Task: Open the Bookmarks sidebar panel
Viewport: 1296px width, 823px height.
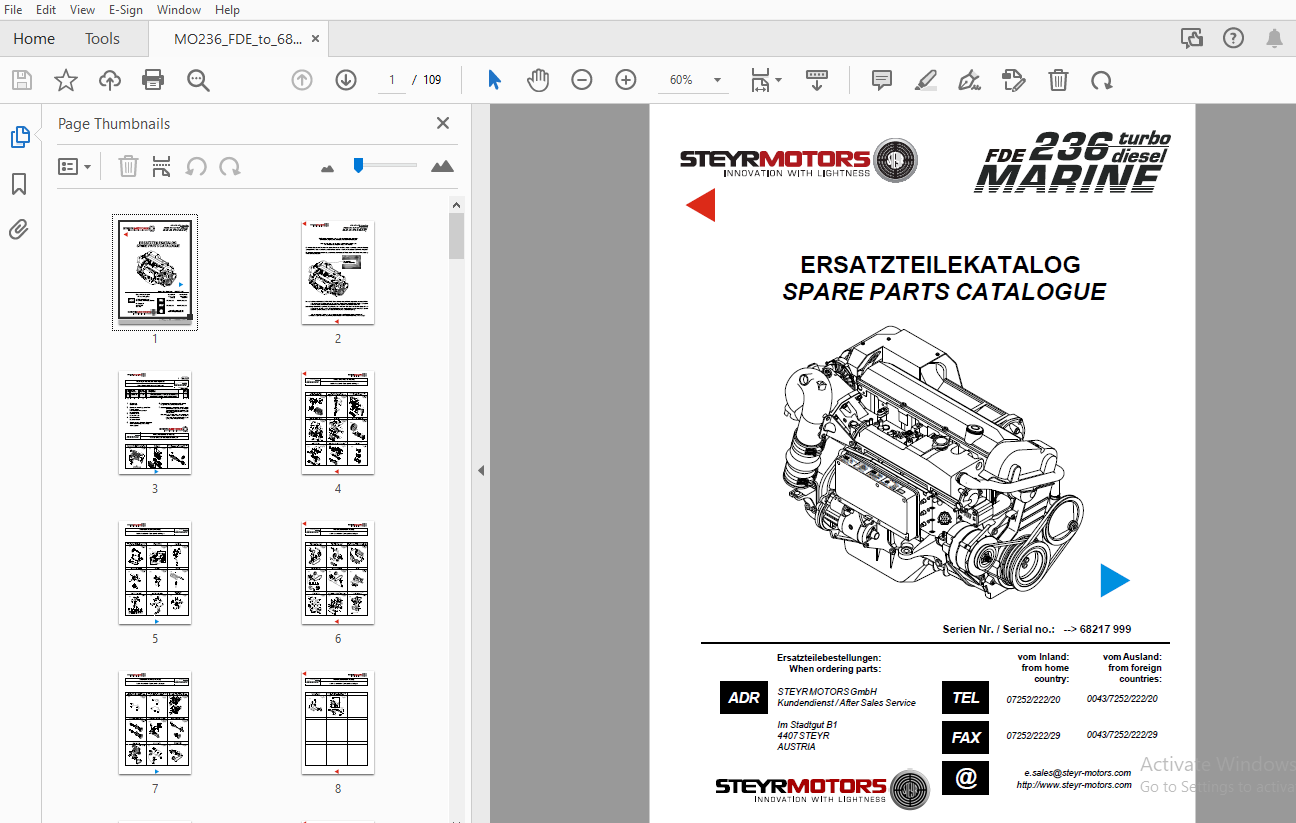Action: (x=19, y=184)
